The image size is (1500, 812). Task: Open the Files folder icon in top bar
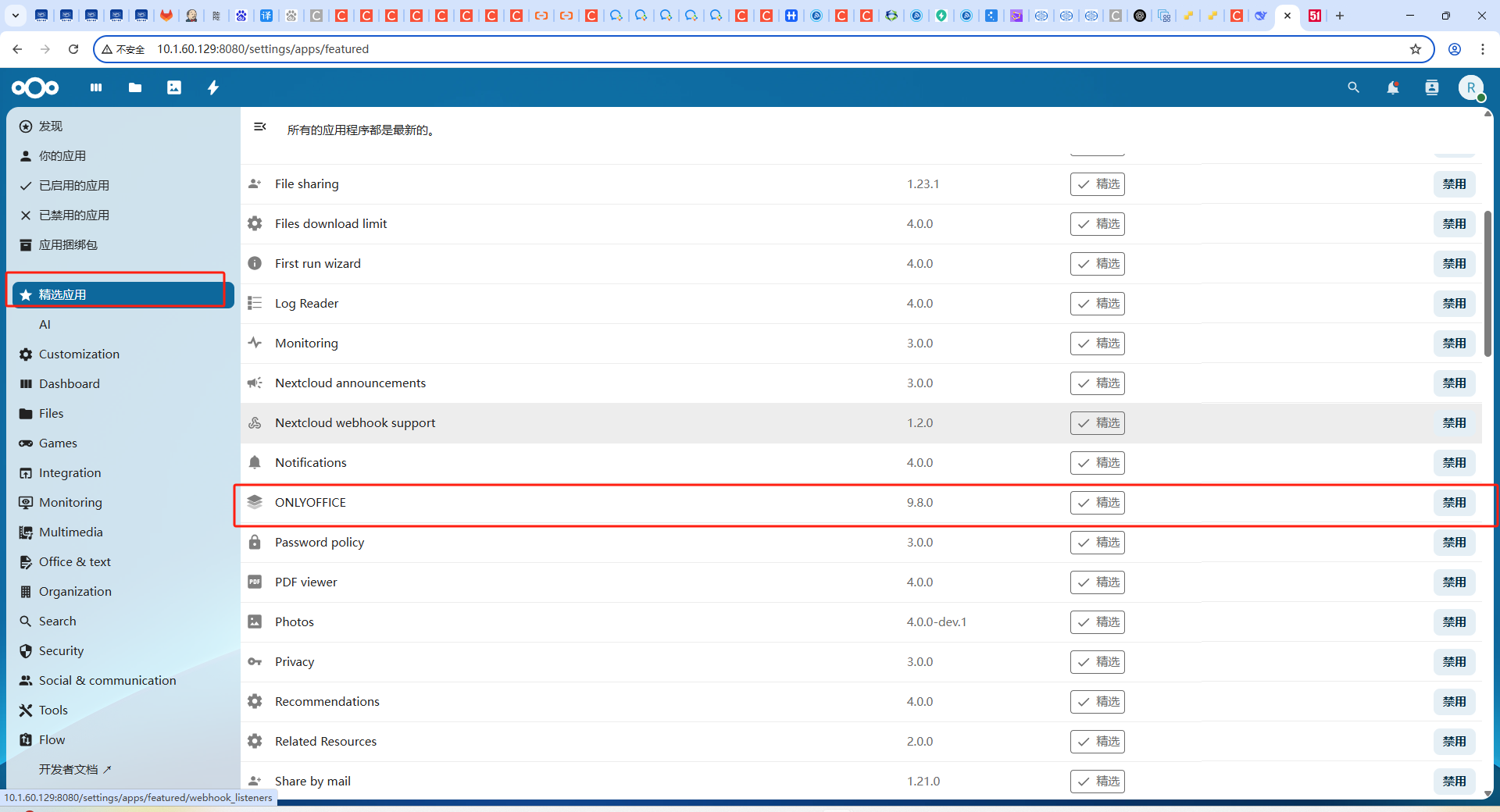click(135, 87)
